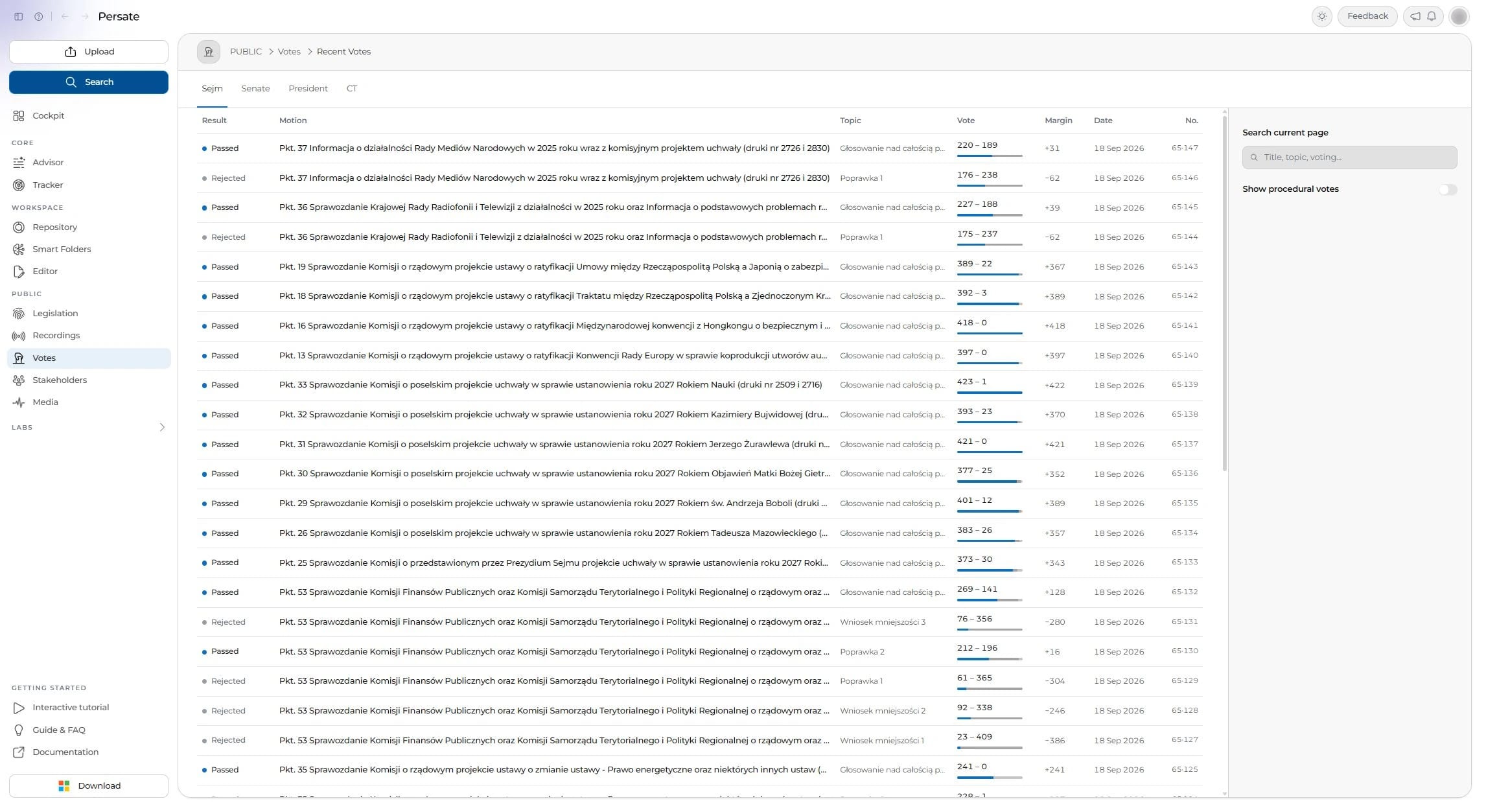This screenshot has width=1486, height=812.
Task: Switch theme with the sun icon
Action: pos(1321,16)
